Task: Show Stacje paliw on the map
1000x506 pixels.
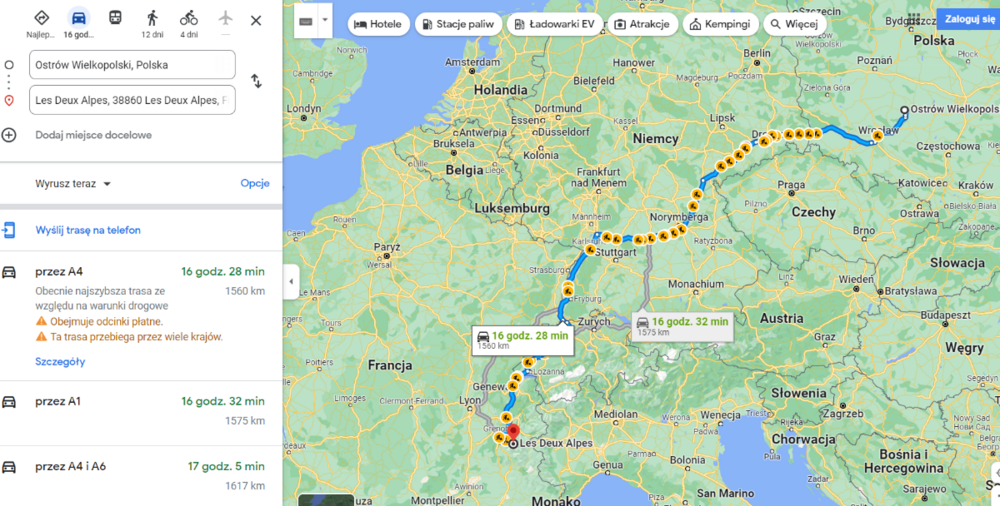Action: [x=456, y=24]
